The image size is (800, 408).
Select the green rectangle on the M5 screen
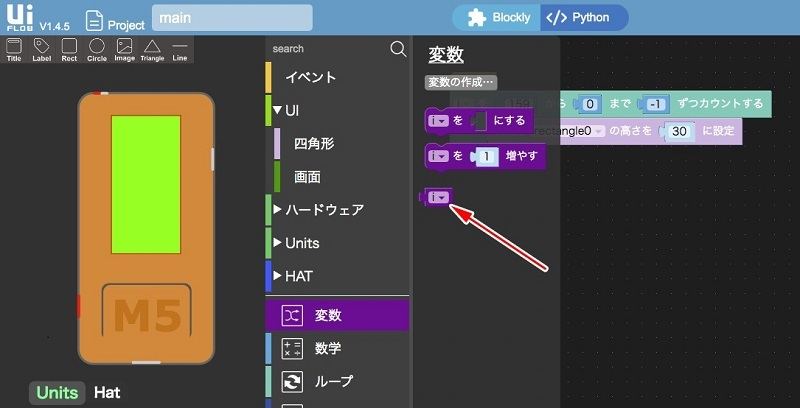coord(146,184)
